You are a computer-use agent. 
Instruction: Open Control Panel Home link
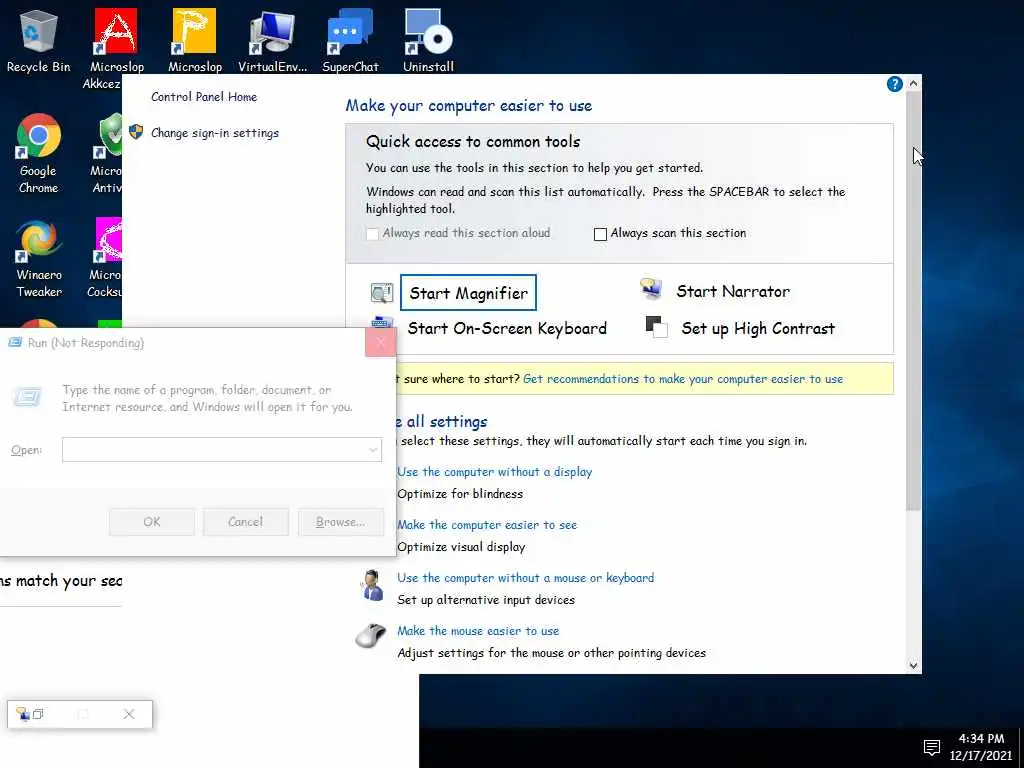click(x=204, y=97)
